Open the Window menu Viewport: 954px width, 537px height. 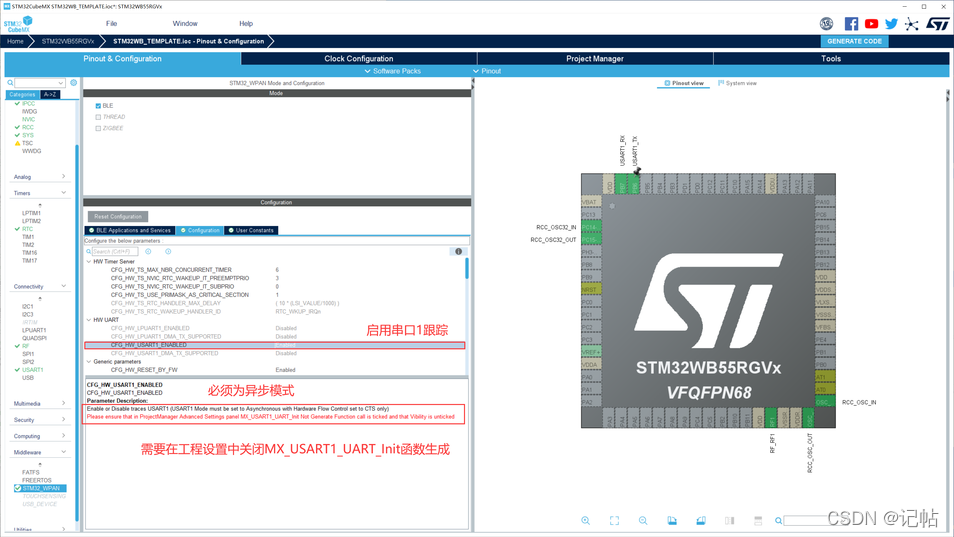185,24
